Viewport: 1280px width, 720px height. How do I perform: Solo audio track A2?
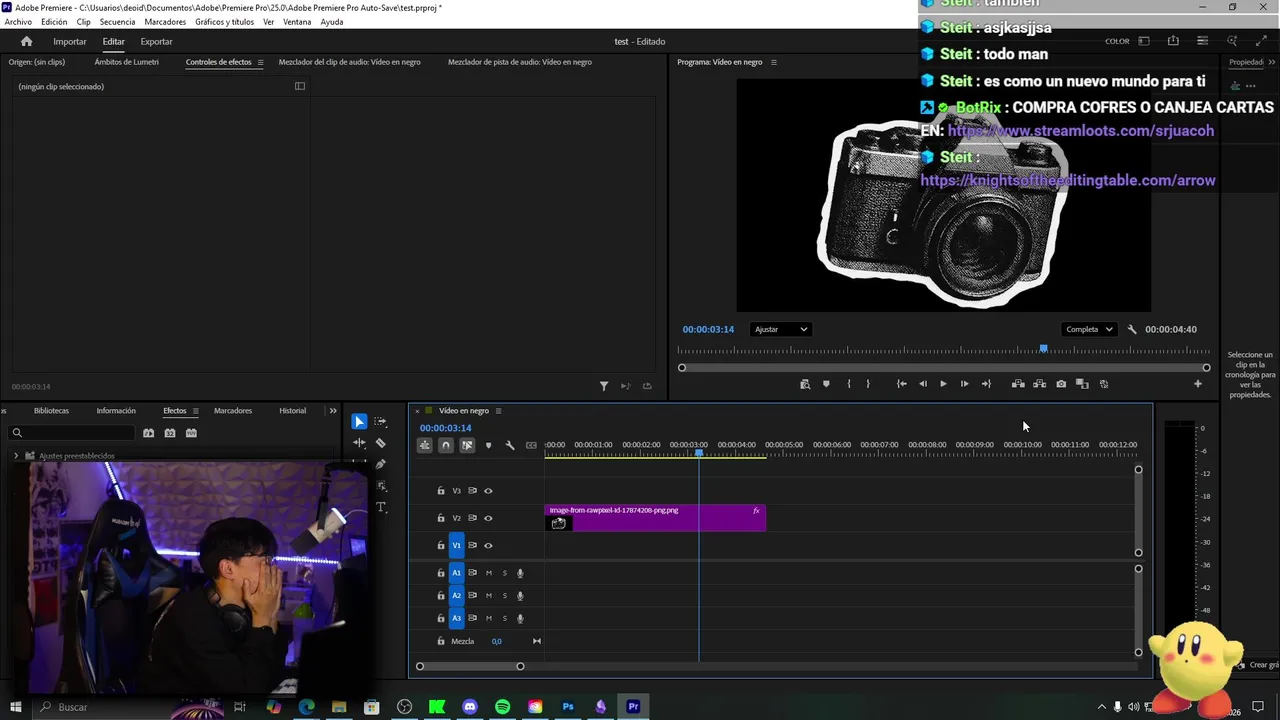pyautogui.click(x=504, y=596)
